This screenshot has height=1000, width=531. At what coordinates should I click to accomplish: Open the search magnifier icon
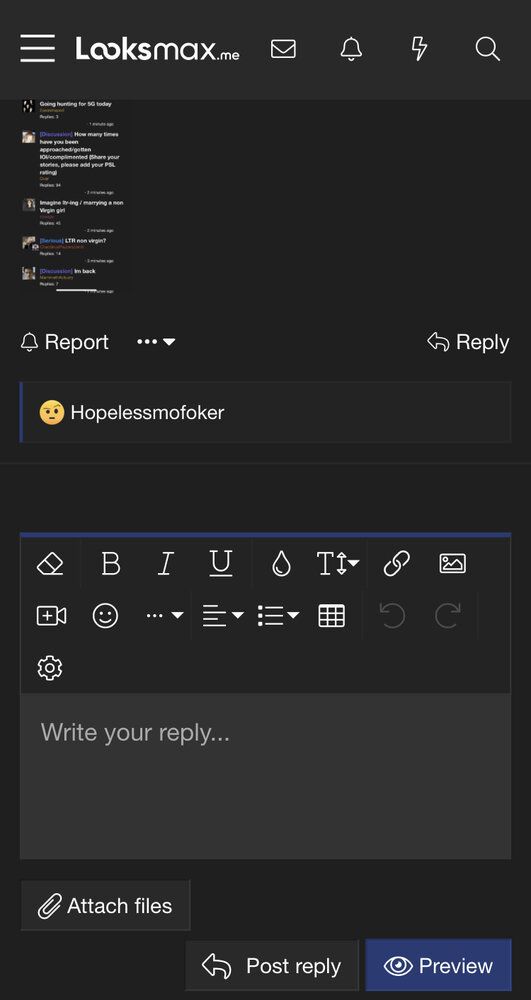tap(488, 49)
